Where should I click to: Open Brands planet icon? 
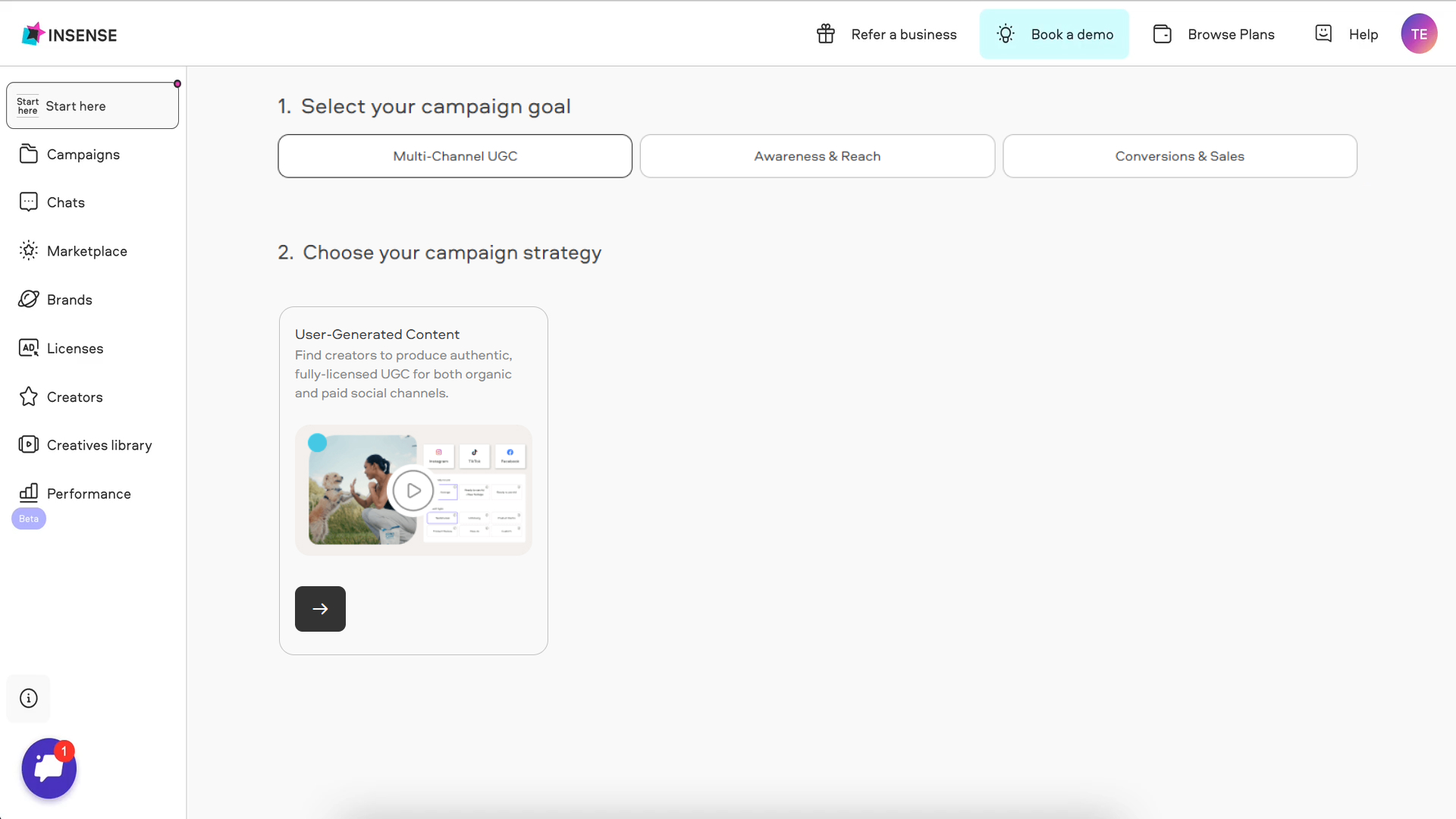coord(29,300)
